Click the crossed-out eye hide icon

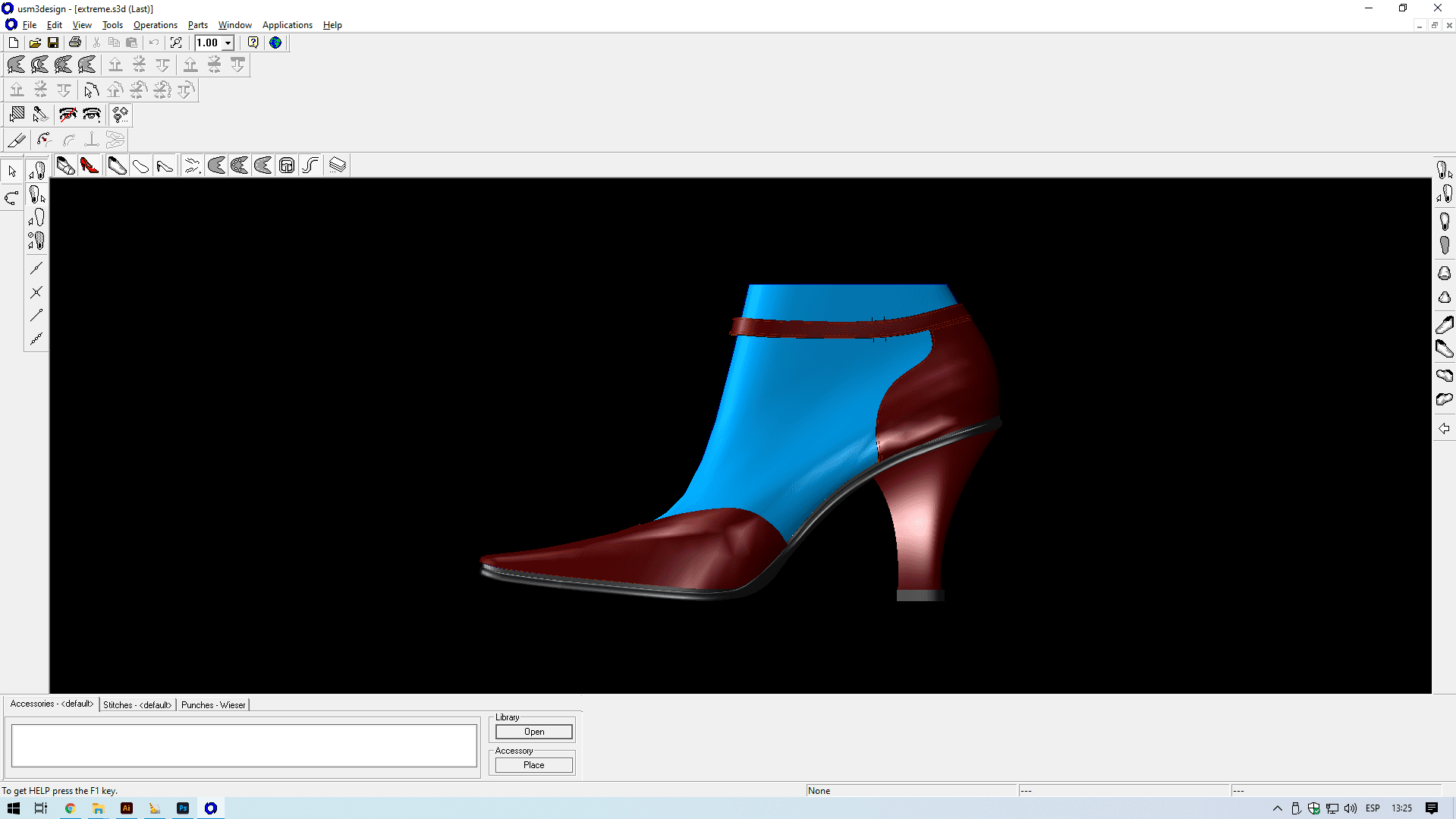point(68,115)
